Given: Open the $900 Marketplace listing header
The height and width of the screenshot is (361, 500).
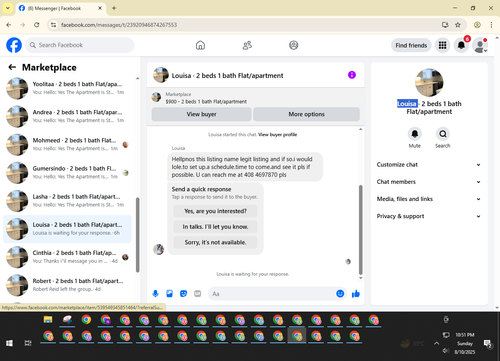Looking at the screenshot, I should point(256,98).
